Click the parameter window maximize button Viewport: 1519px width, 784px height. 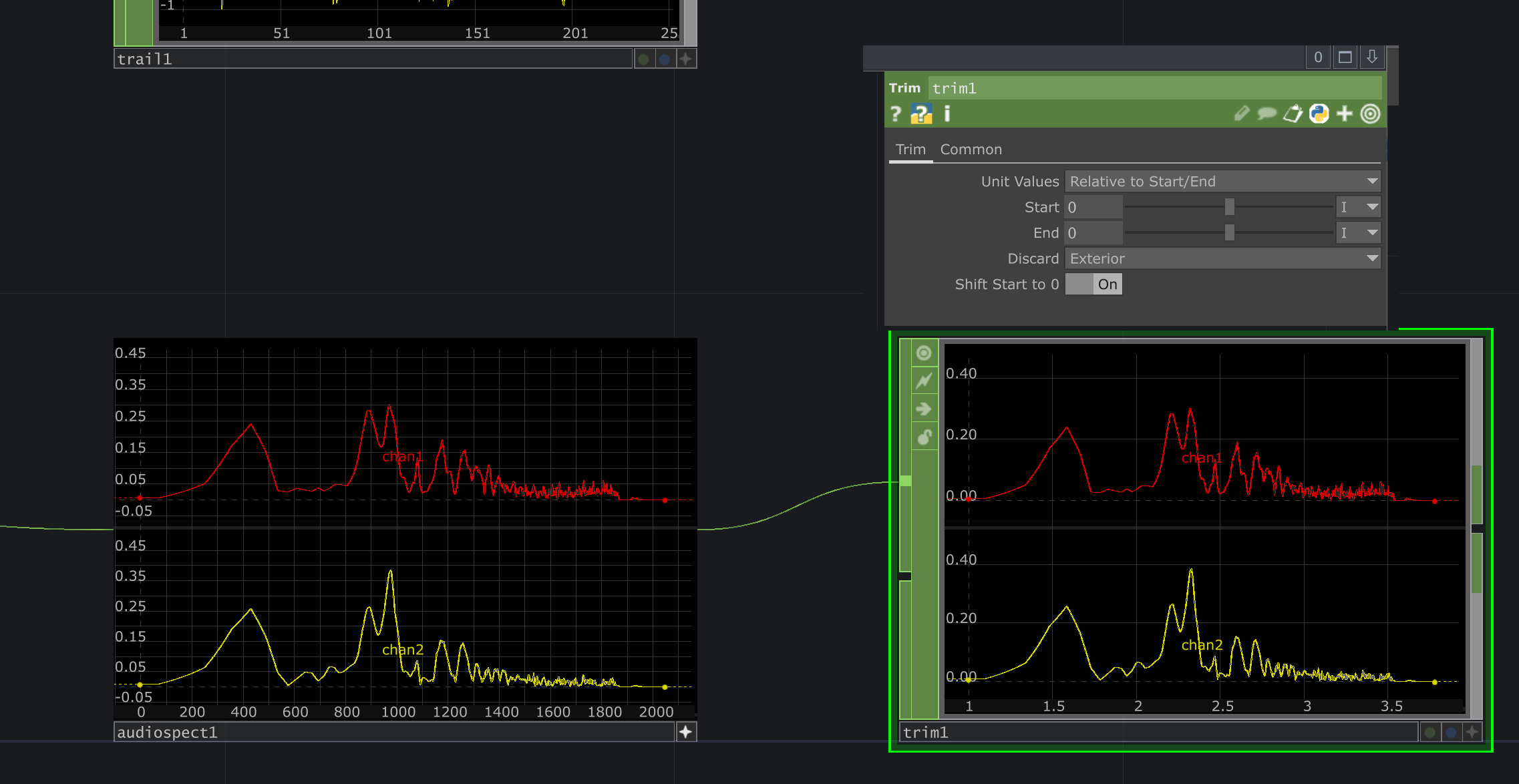click(1345, 57)
